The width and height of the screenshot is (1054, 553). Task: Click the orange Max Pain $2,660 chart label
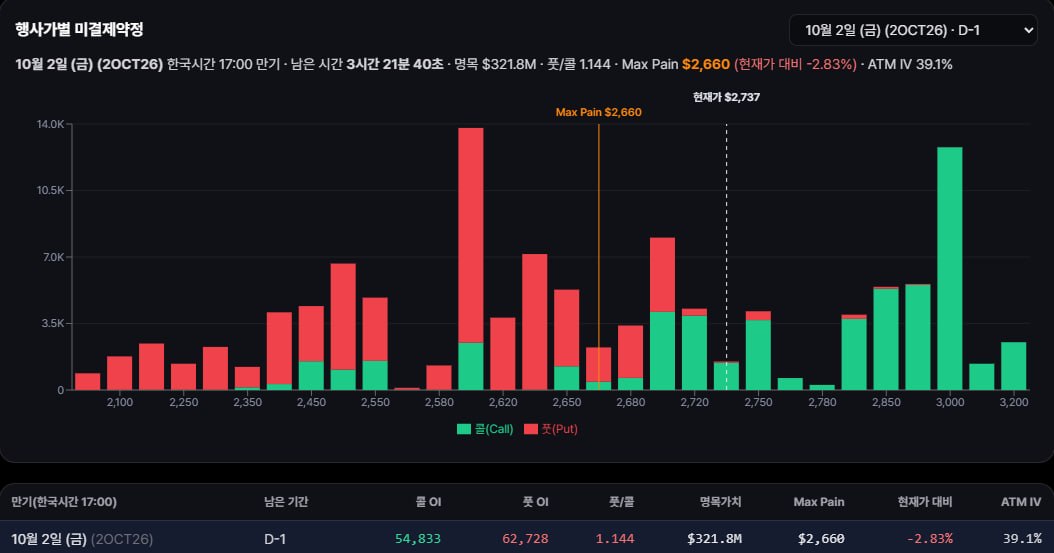point(598,112)
